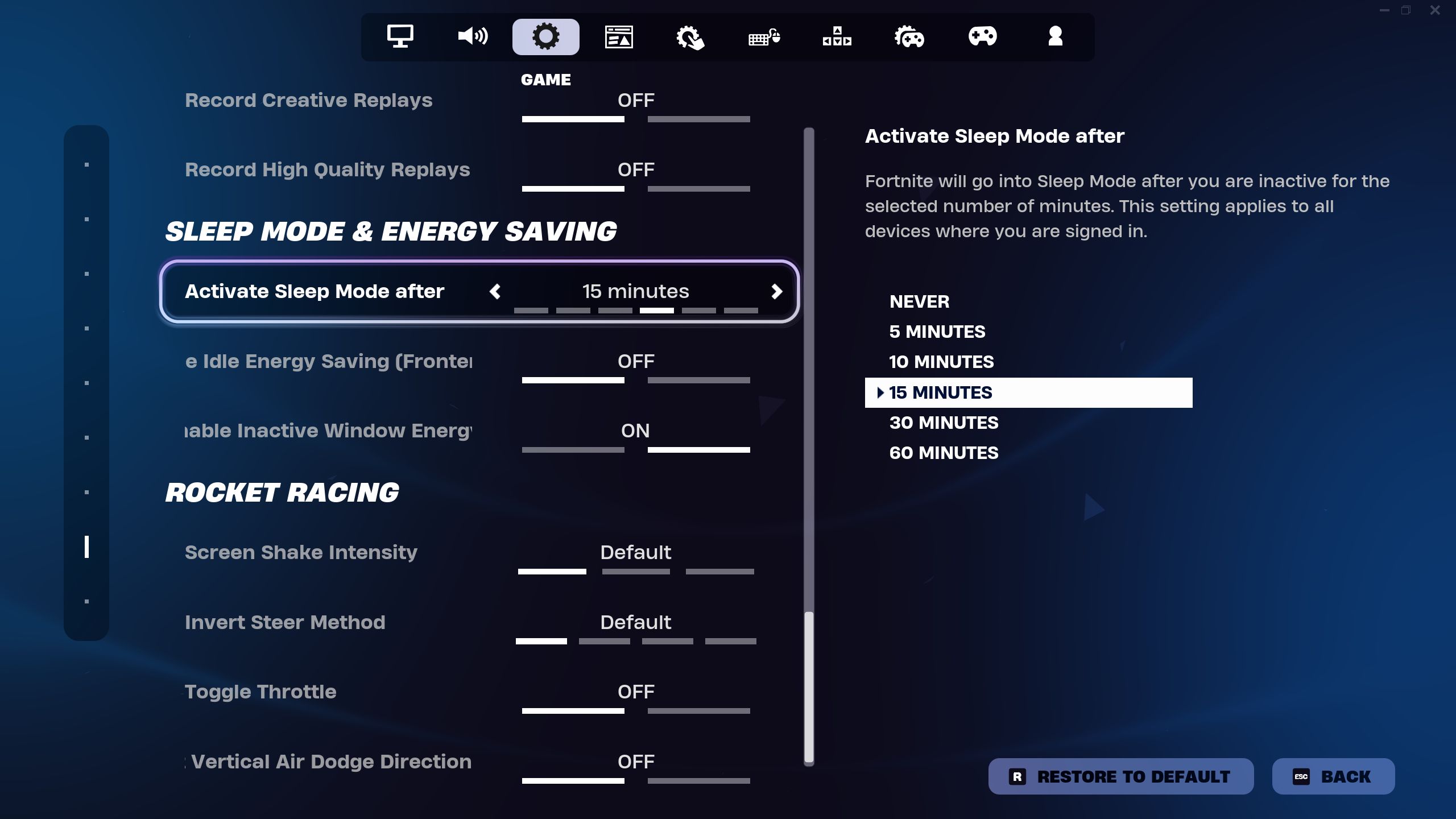Open the accessibility settings tab
The width and height of the screenshot is (1456, 819).
[x=691, y=36]
